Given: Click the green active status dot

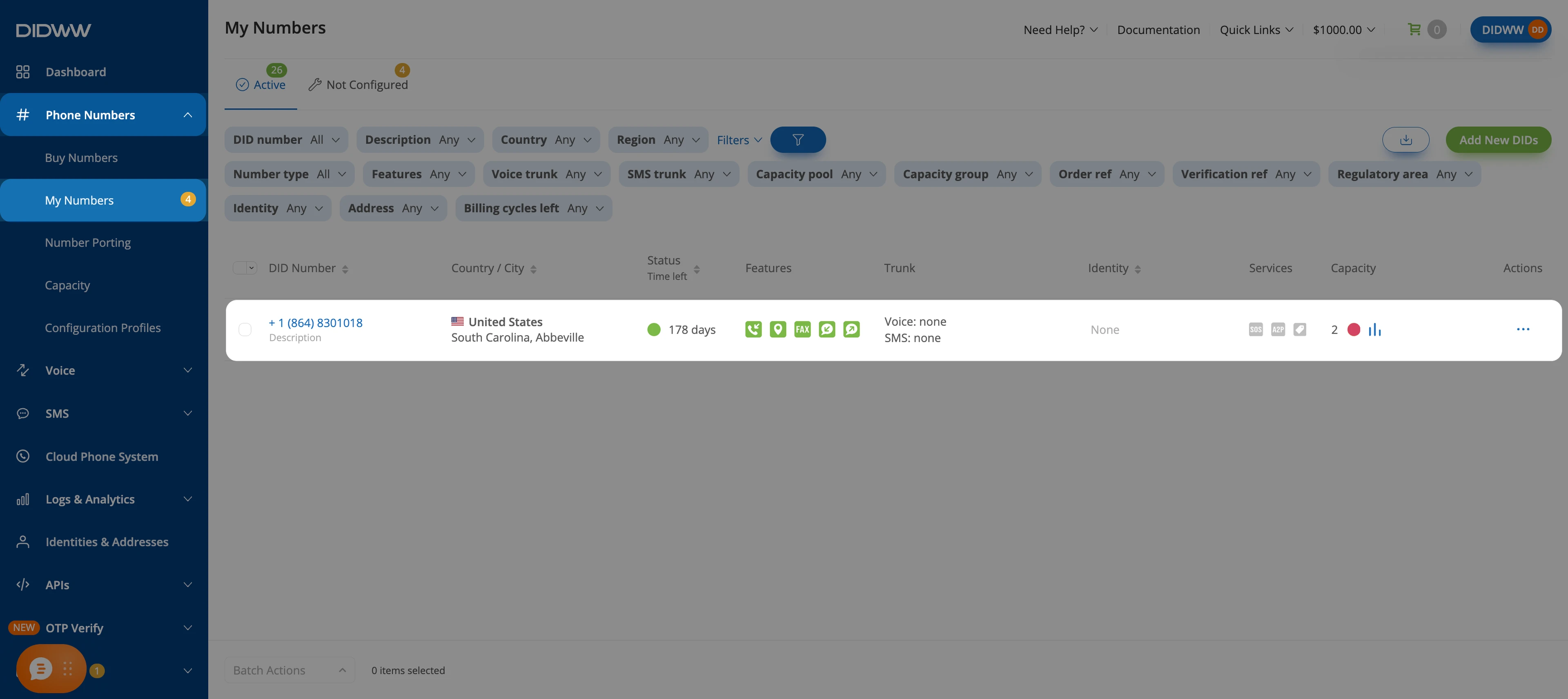Looking at the screenshot, I should tap(654, 329).
